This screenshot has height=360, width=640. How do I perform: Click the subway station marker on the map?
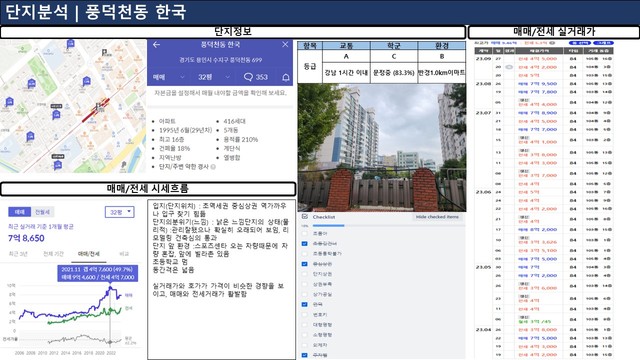click(x=98, y=107)
